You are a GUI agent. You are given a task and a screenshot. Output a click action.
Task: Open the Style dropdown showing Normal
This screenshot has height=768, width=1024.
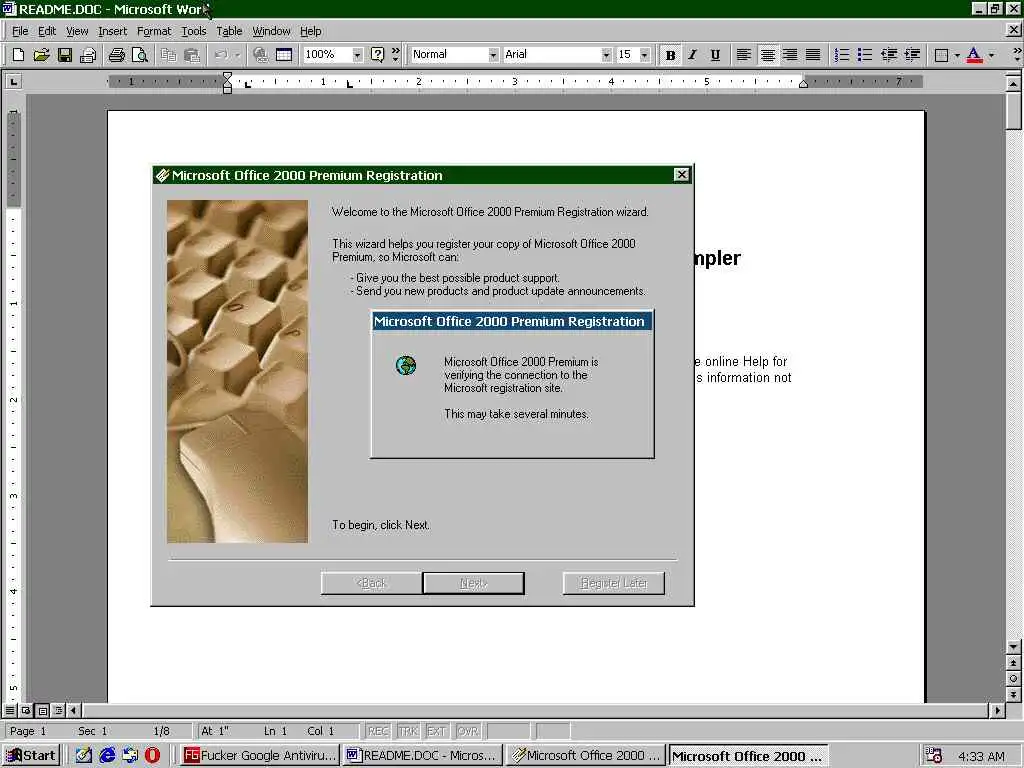(493, 55)
